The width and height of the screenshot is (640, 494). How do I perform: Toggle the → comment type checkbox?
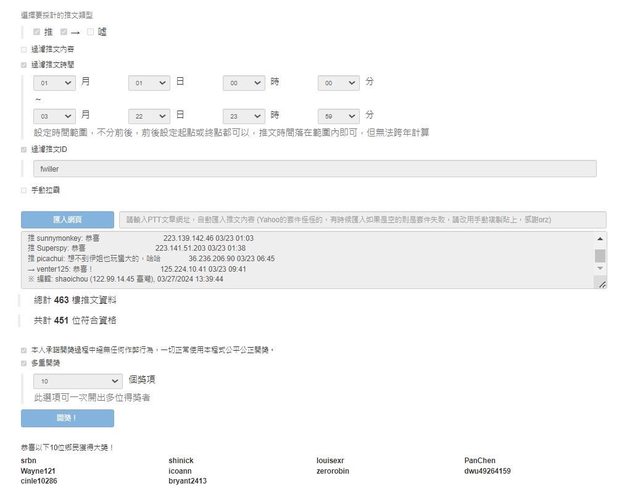[64, 32]
